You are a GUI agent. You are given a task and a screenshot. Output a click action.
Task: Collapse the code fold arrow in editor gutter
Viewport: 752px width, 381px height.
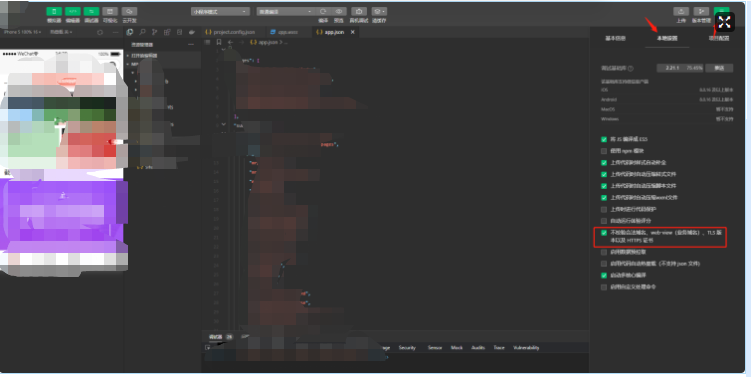click(223, 124)
